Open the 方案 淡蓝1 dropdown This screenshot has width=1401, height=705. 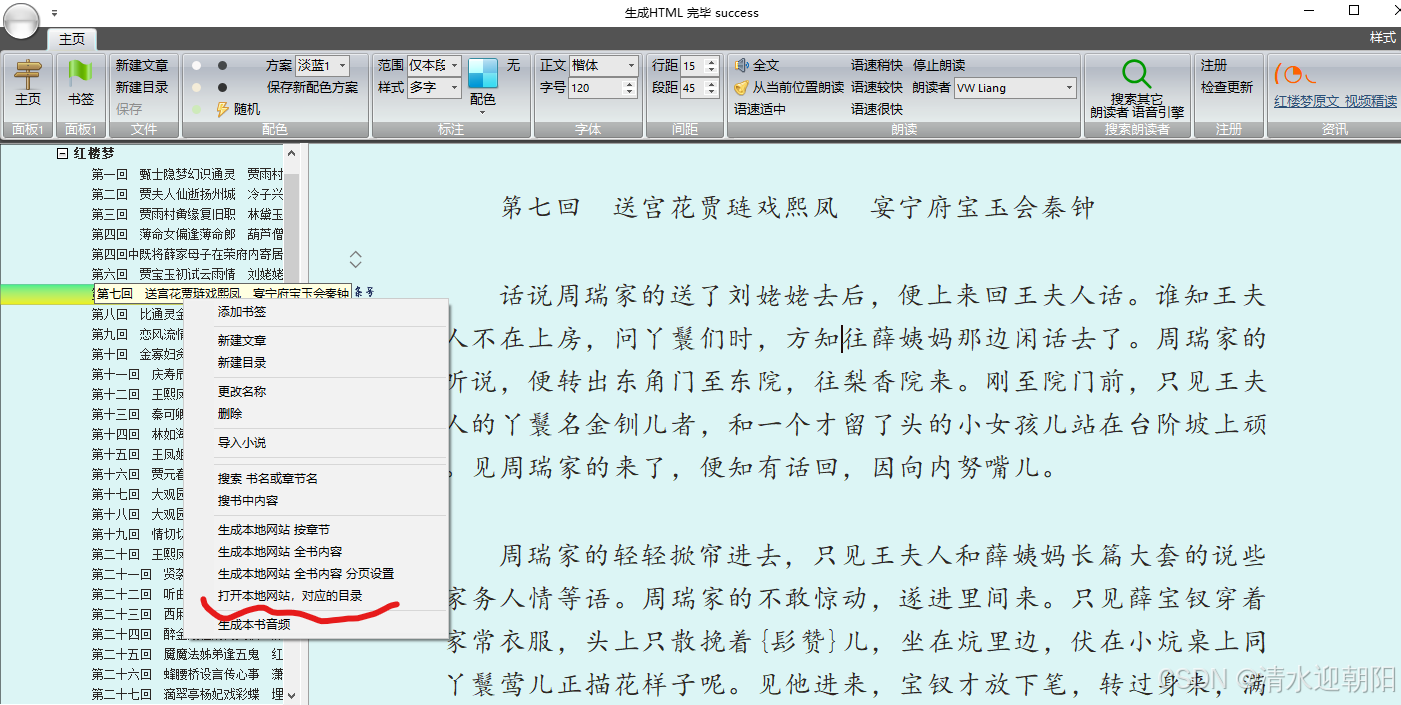(x=323, y=65)
